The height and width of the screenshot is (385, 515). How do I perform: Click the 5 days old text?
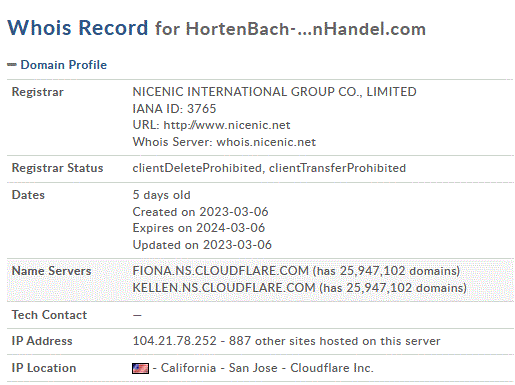[x=161, y=195]
